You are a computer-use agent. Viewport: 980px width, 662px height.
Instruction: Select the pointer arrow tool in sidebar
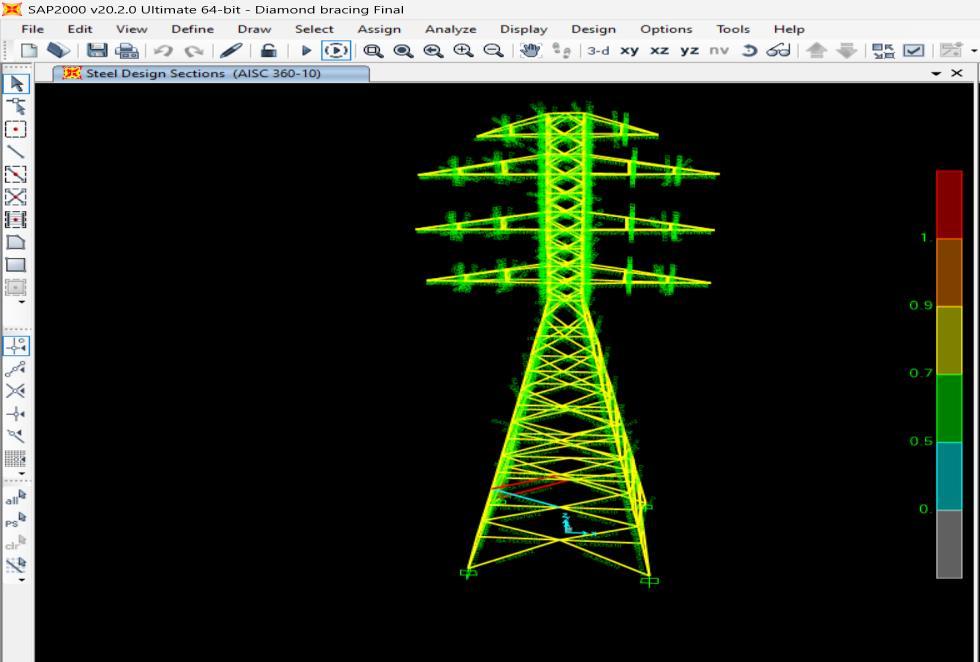16,84
